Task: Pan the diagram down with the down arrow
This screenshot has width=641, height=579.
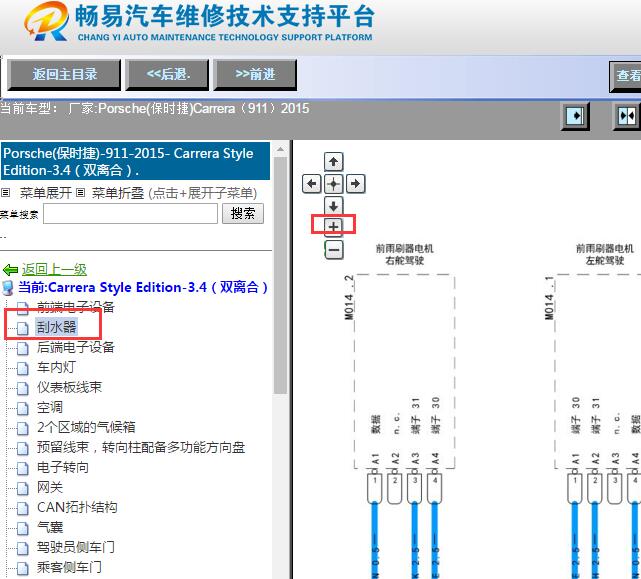Action: point(333,206)
